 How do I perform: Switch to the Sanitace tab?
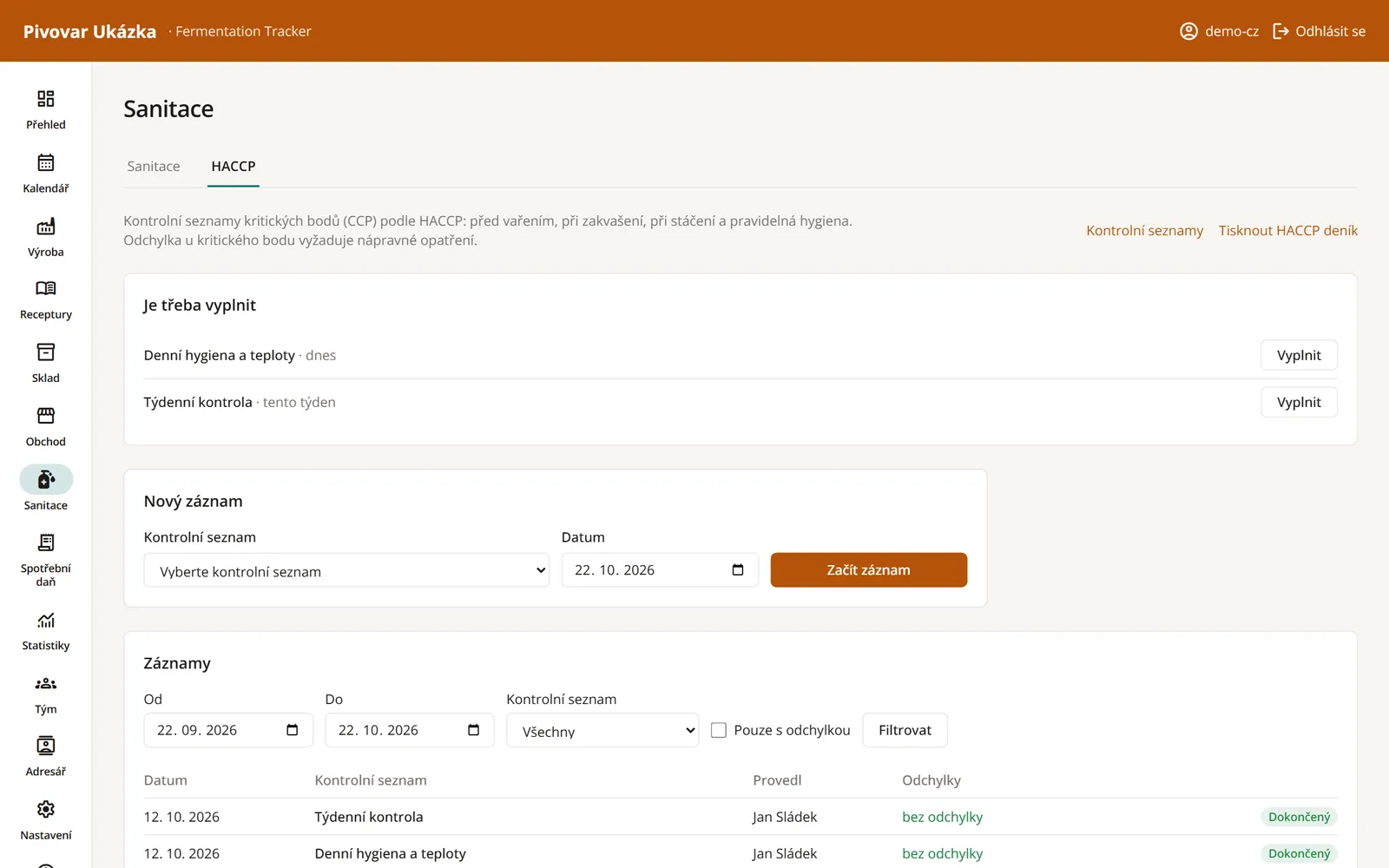154,167
